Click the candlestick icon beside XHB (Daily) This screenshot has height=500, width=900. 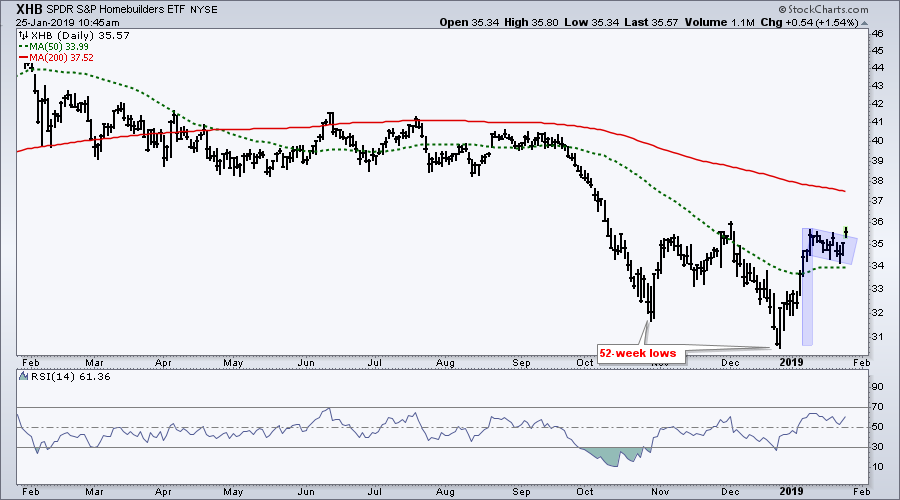tap(24, 36)
